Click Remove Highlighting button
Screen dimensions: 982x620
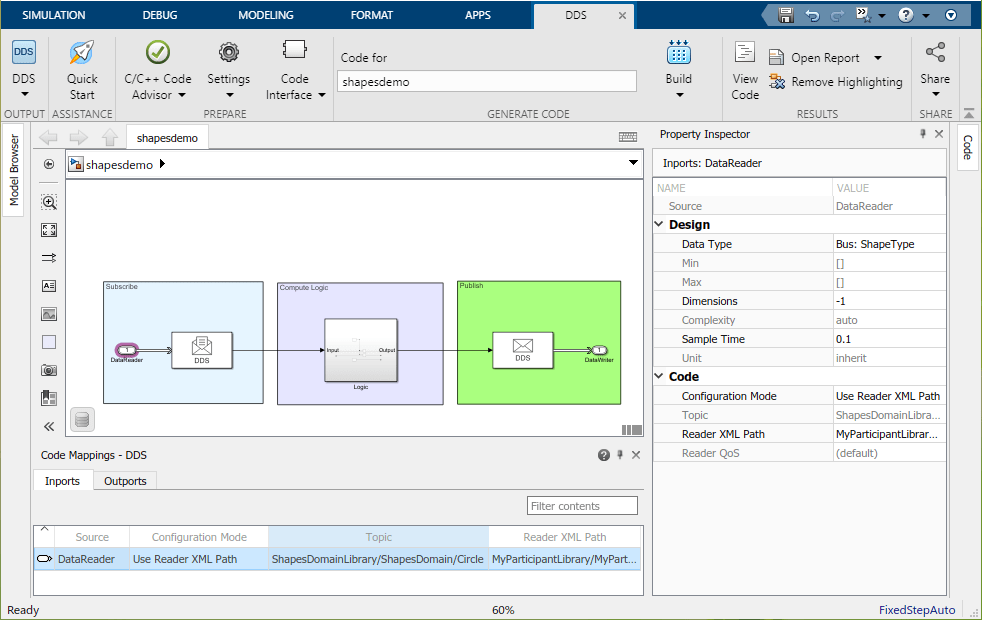click(836, 82)
